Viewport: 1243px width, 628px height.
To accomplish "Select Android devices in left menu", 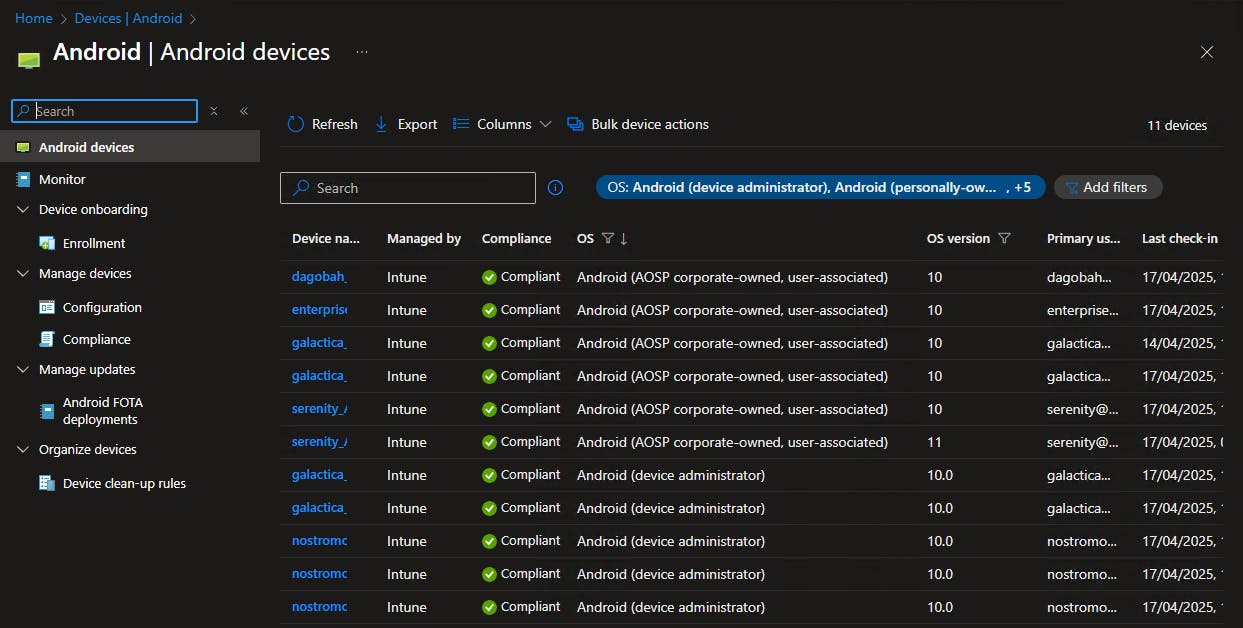I will (x=86, y=147).
